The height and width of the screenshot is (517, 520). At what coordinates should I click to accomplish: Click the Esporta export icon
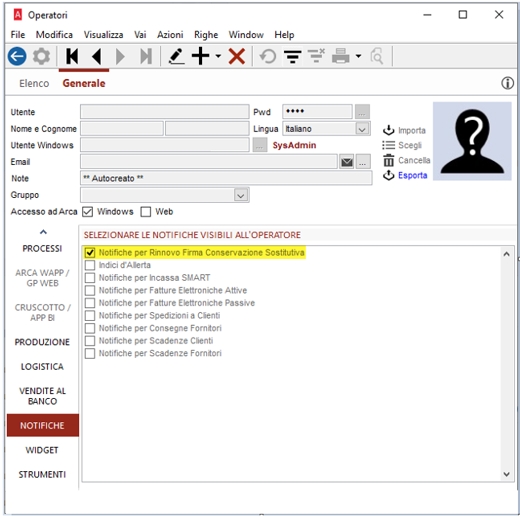388,175
